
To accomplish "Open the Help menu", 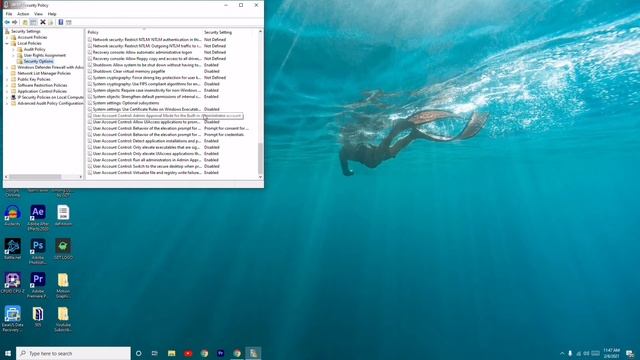I will coord(52,14).
